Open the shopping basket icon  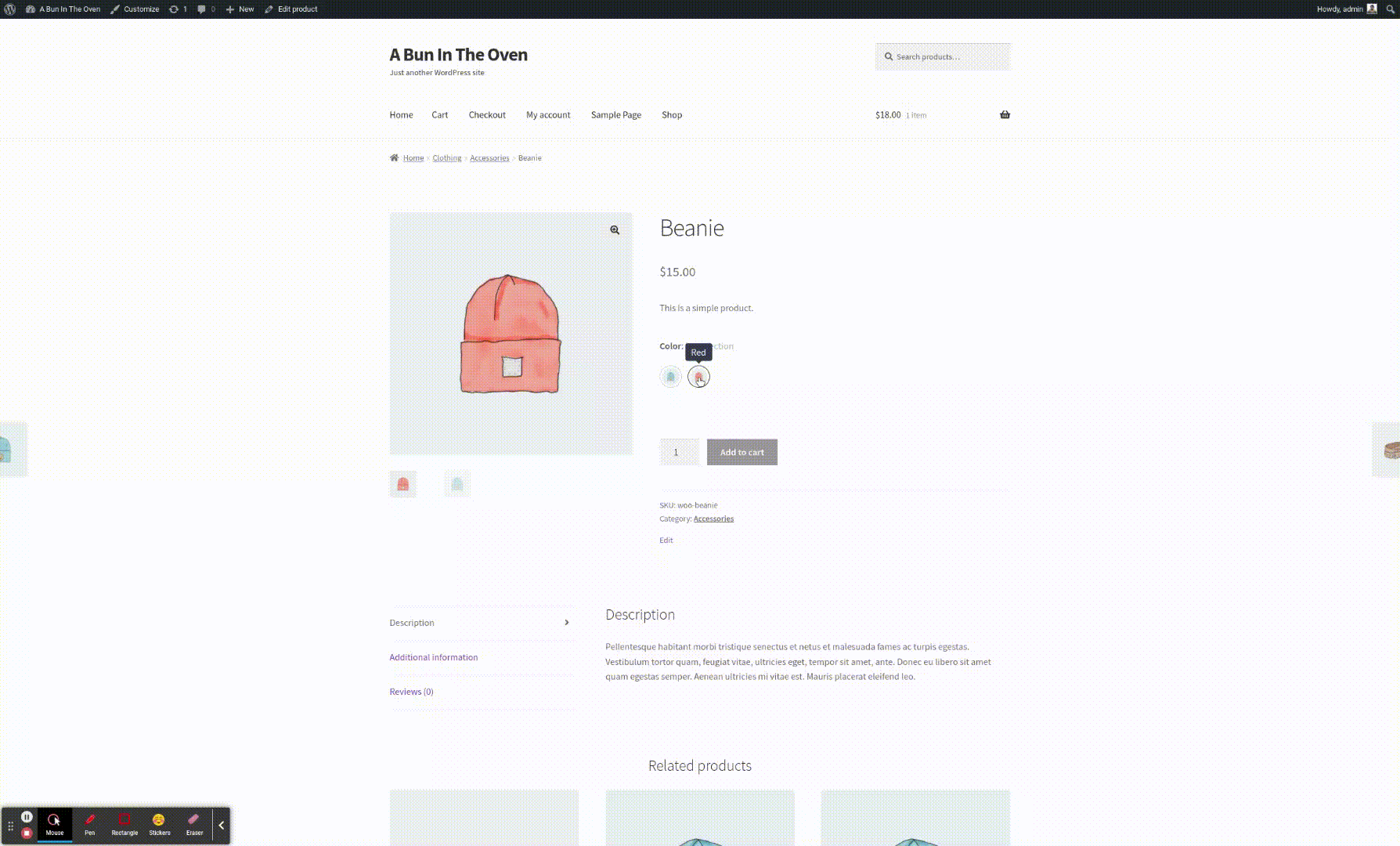coord(1005,114)
